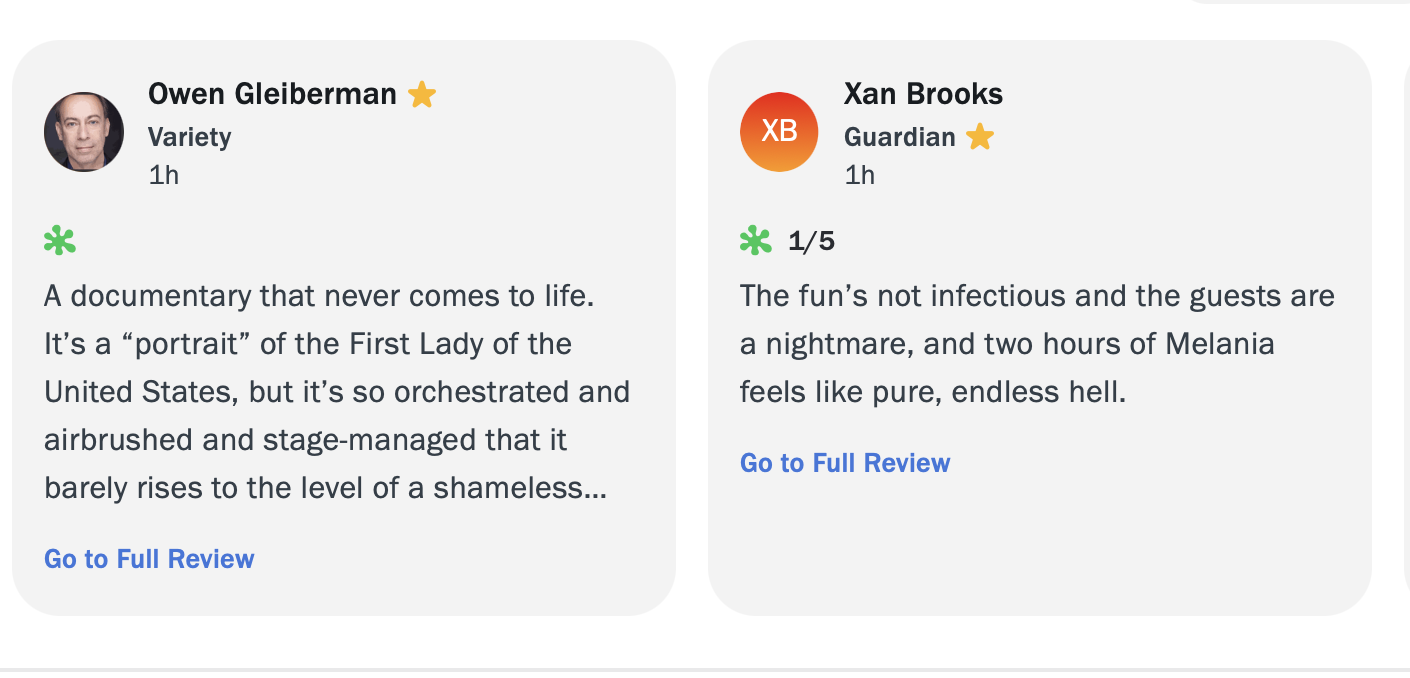This screenshot has width=1410, height=678.
Task: Click the 1h timestamp under Variety
Action: (164, 175)
